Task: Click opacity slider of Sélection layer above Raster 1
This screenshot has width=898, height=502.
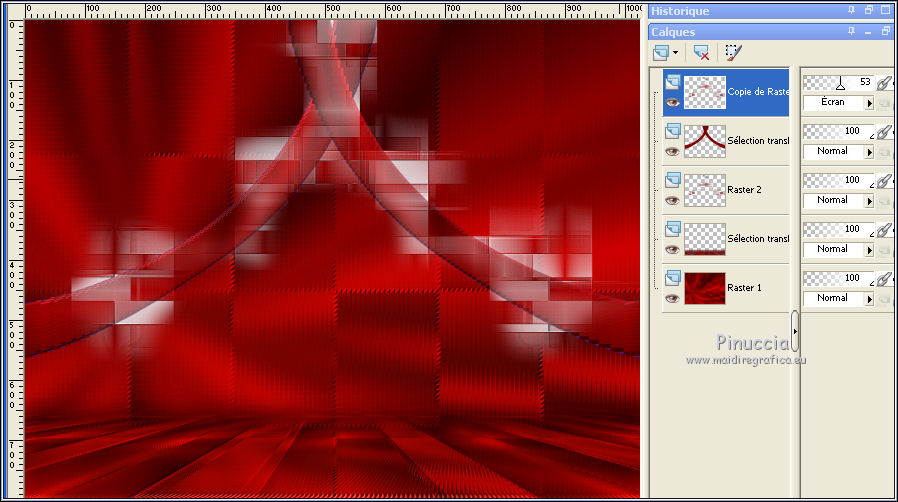Action: pos(839,230)
